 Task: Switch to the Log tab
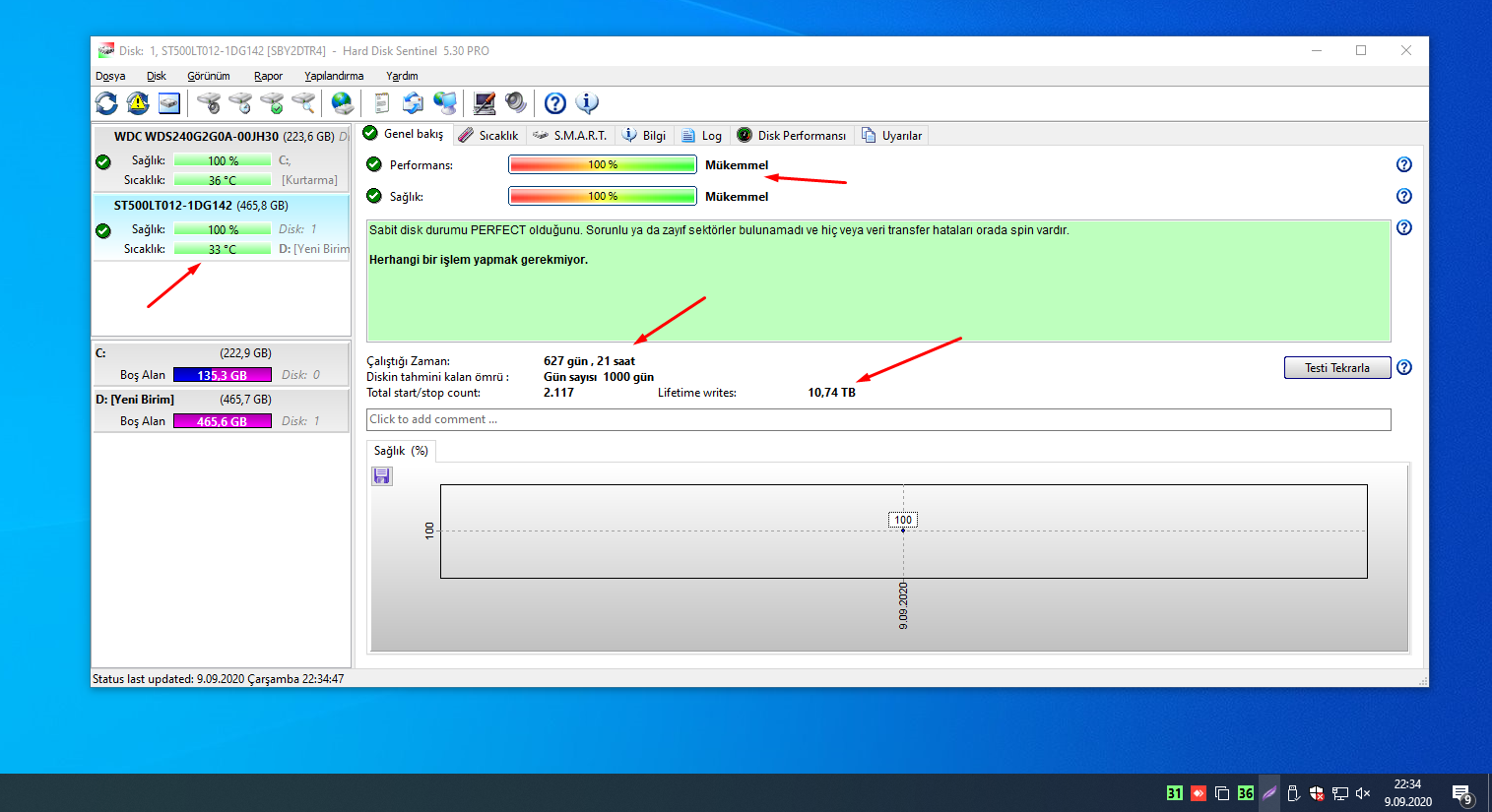tap(702, 136)
